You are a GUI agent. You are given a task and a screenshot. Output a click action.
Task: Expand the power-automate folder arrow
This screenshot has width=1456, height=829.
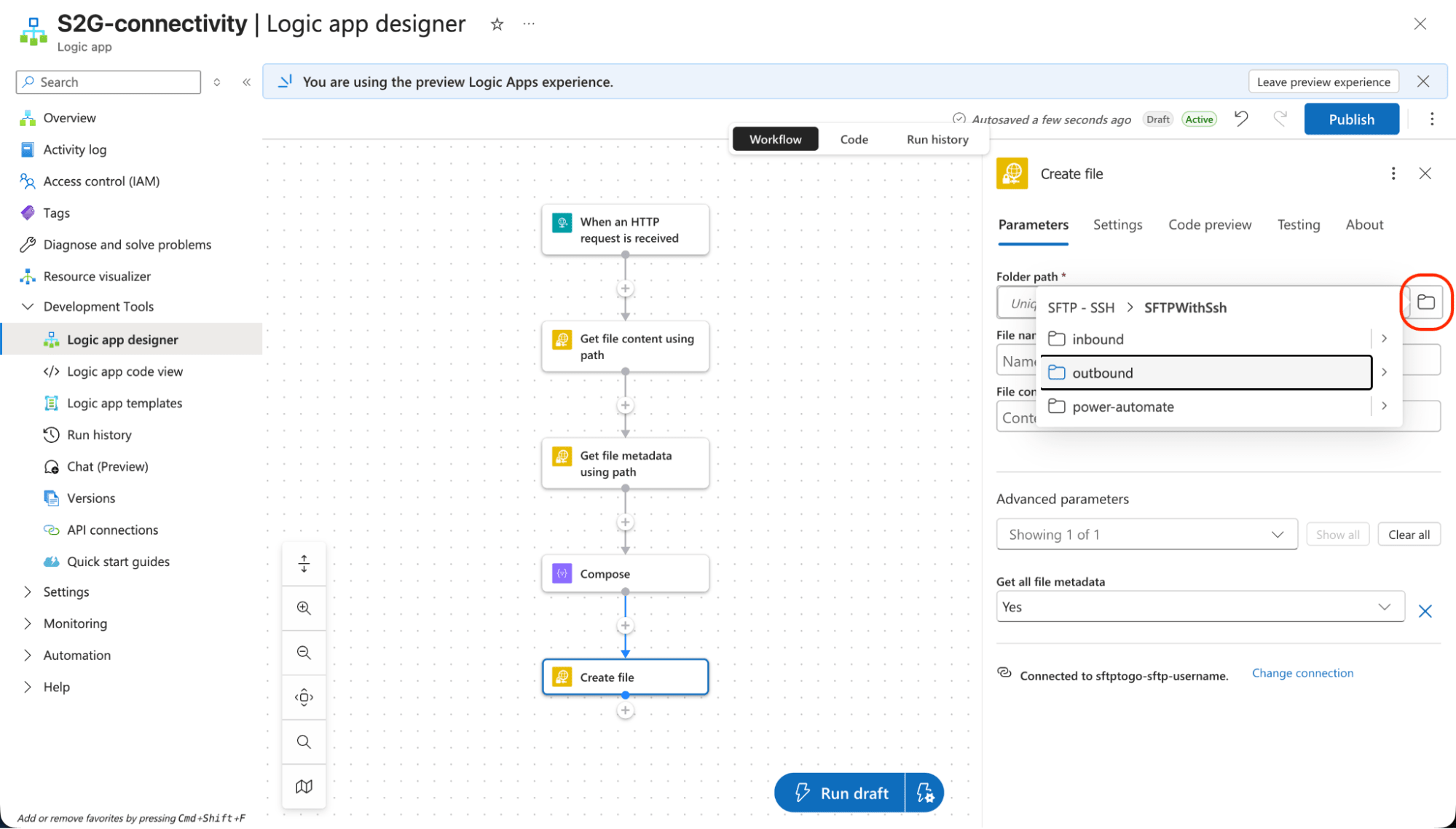coord(1385,406)
